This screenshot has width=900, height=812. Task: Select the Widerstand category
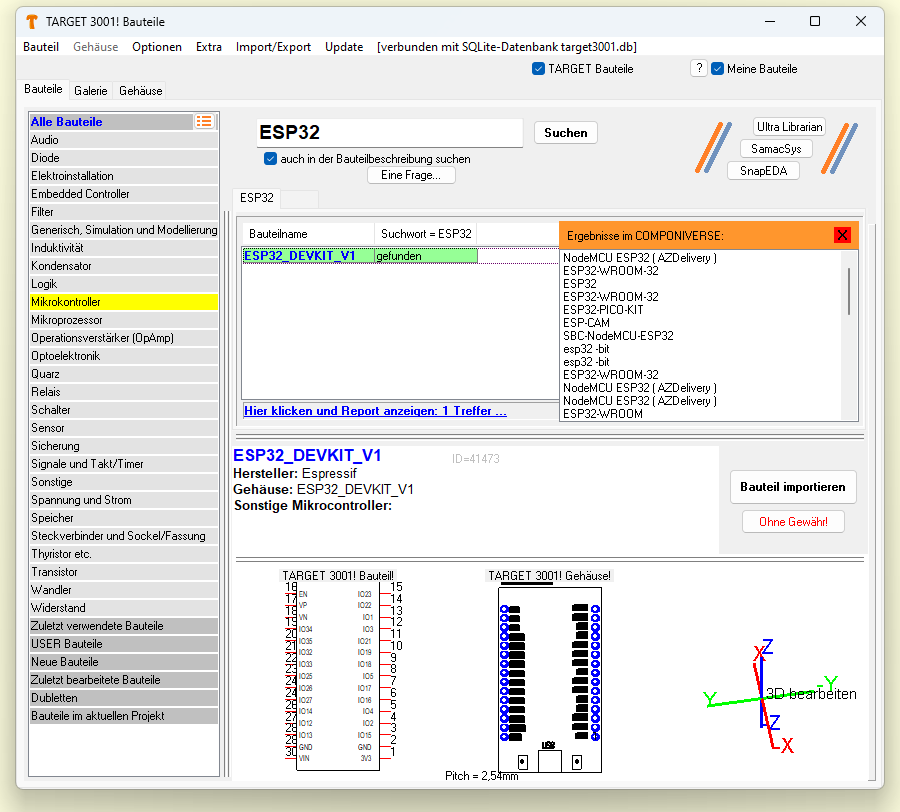click(123, 608)
